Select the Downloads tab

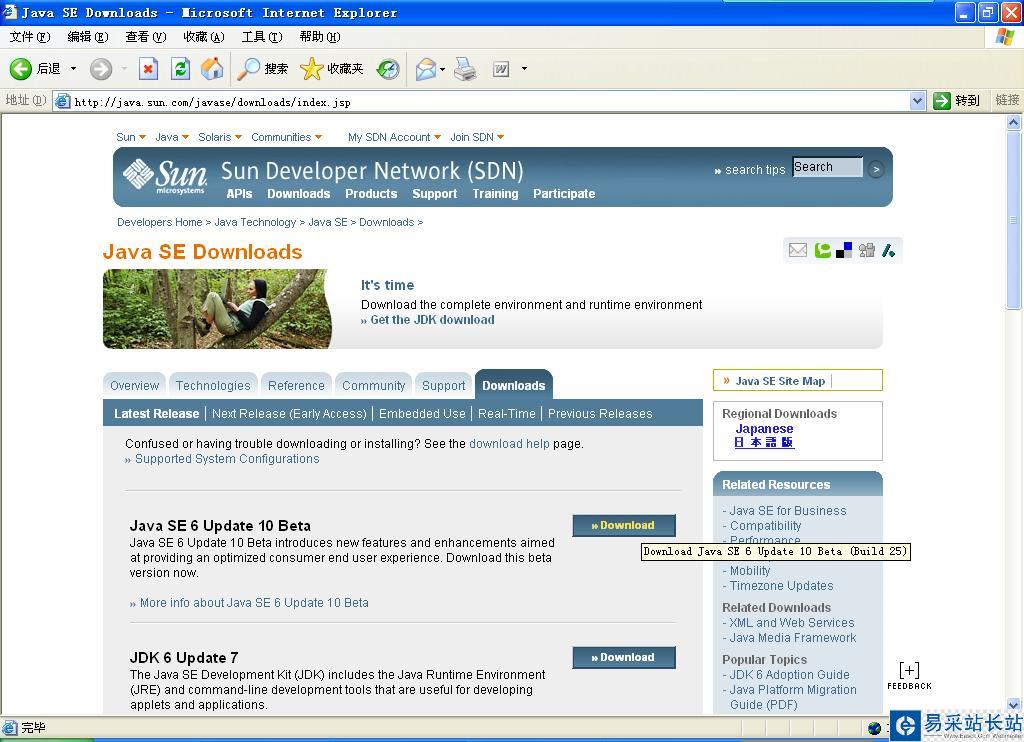[513, 385]
